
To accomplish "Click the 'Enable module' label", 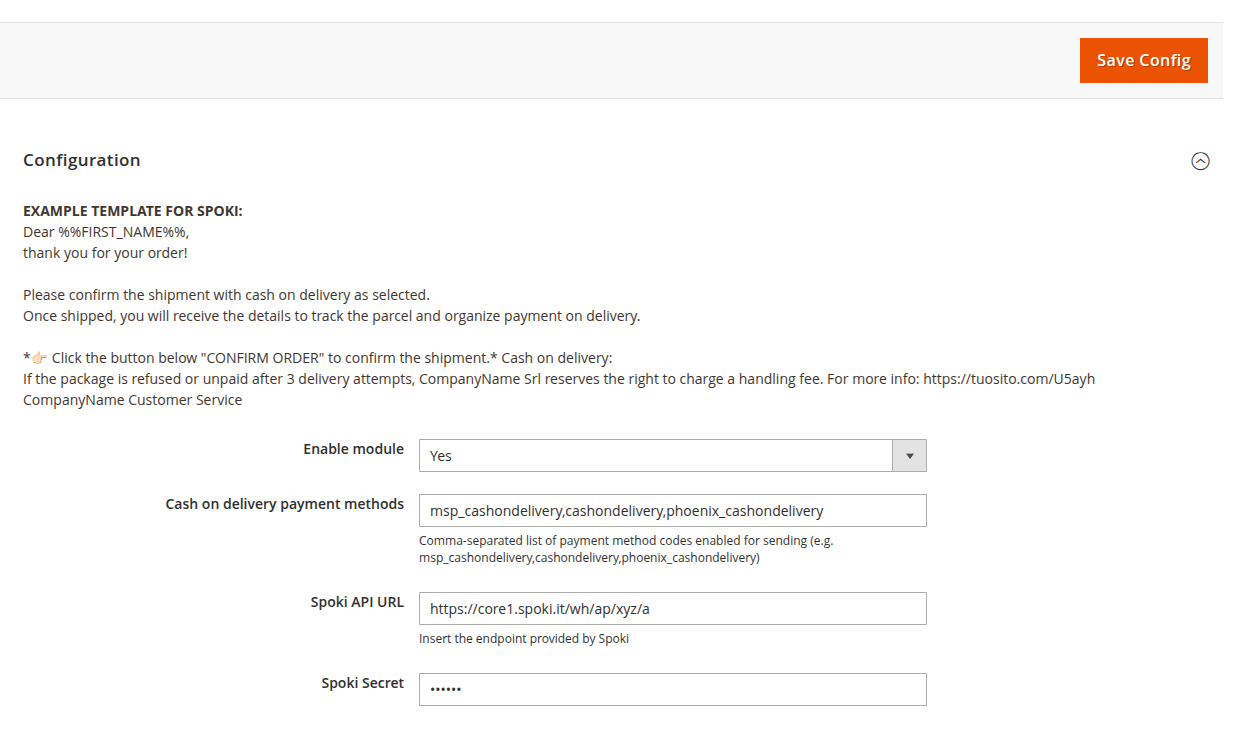I will tap(353, 449).
